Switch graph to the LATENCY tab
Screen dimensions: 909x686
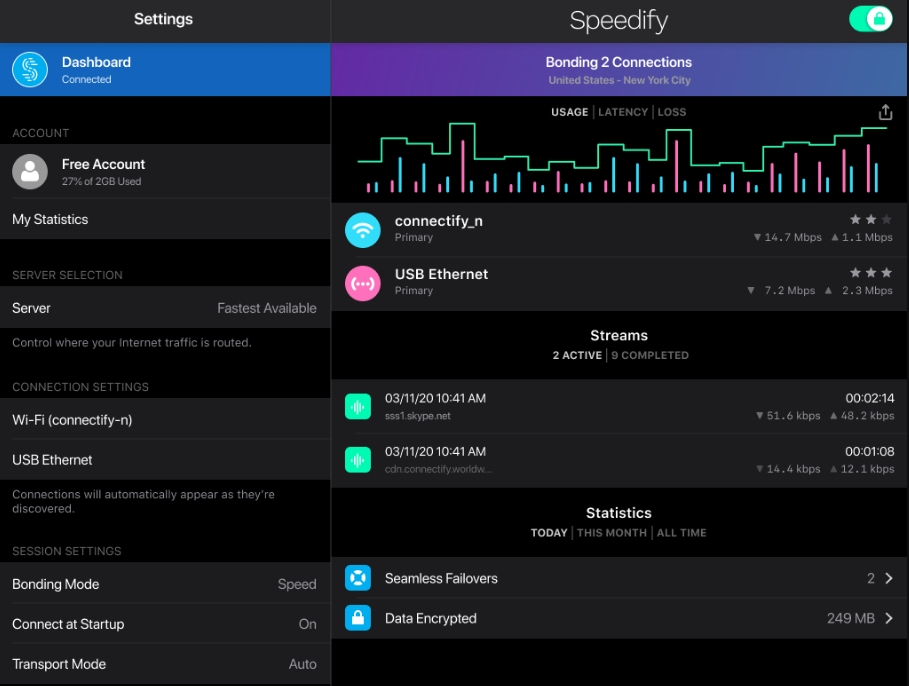(623, 112)
